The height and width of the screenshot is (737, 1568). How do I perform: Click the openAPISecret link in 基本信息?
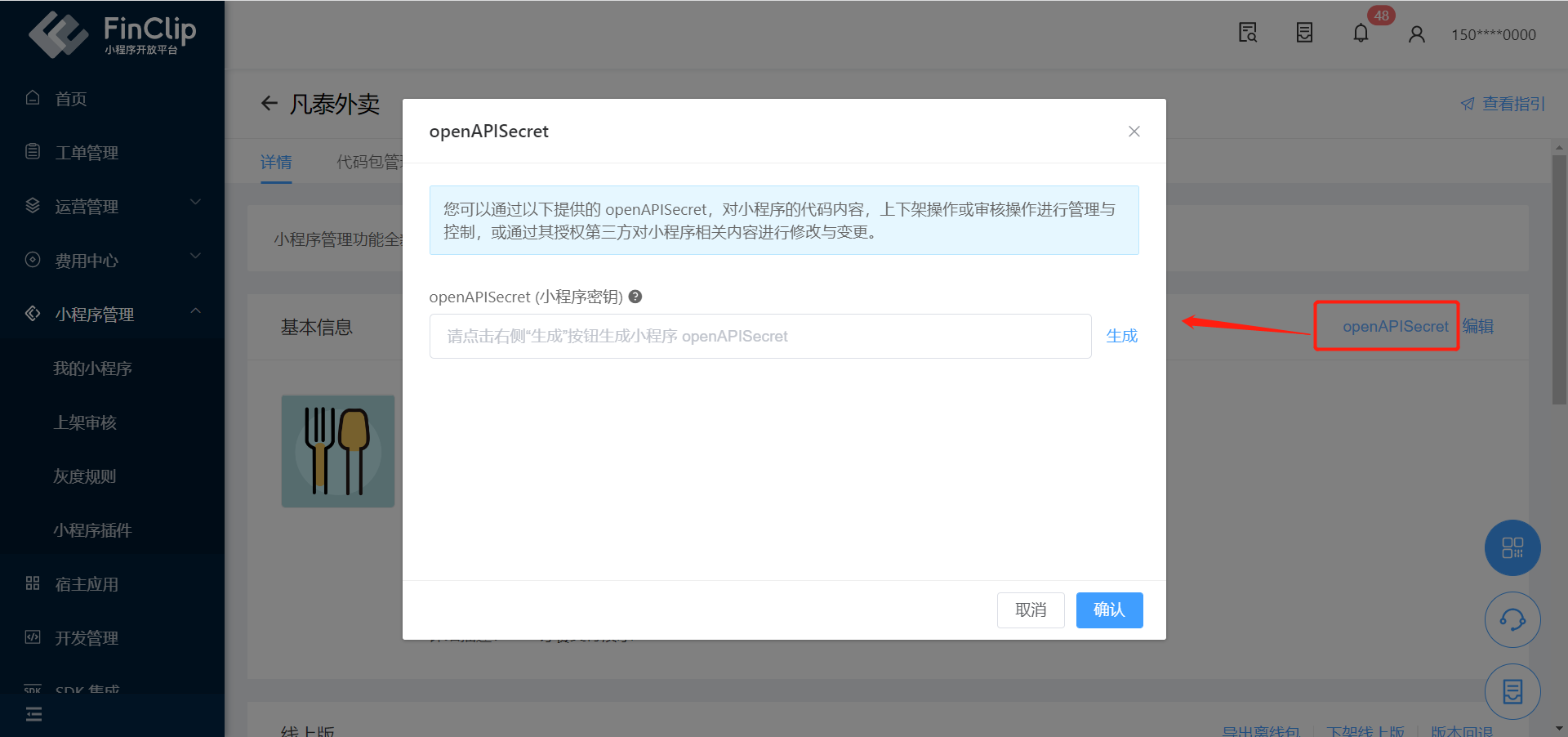click(1395, 326)
